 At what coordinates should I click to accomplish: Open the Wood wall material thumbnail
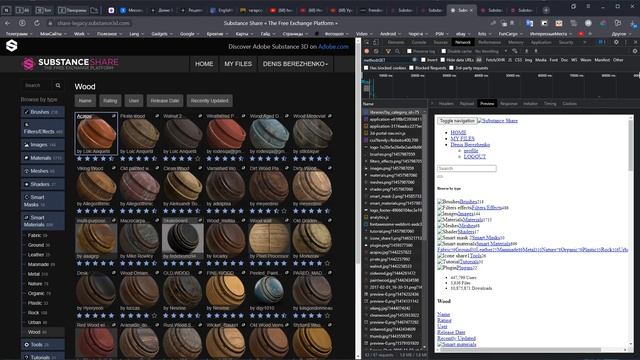[x=269, y=238]
